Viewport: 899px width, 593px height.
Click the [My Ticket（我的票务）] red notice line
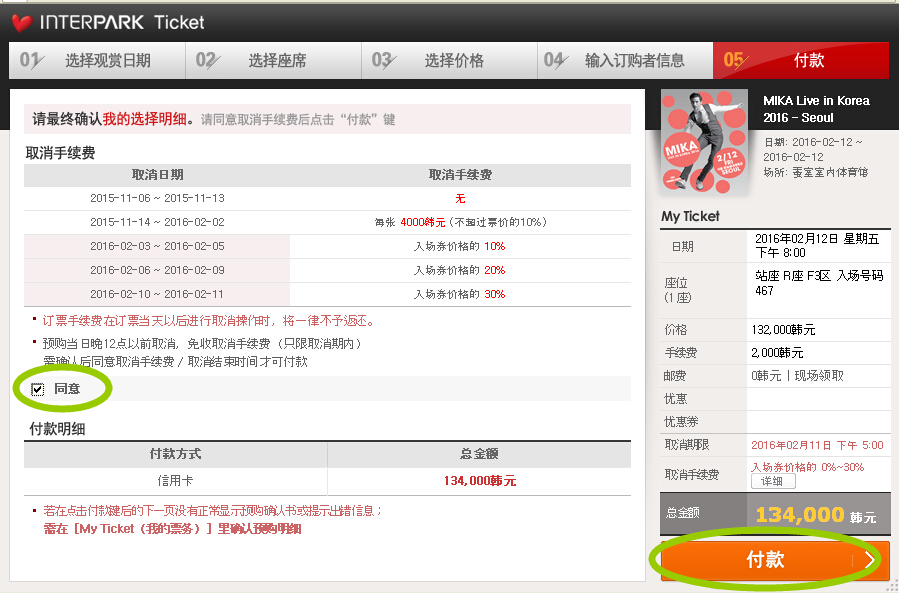click(x=173, y=529)
